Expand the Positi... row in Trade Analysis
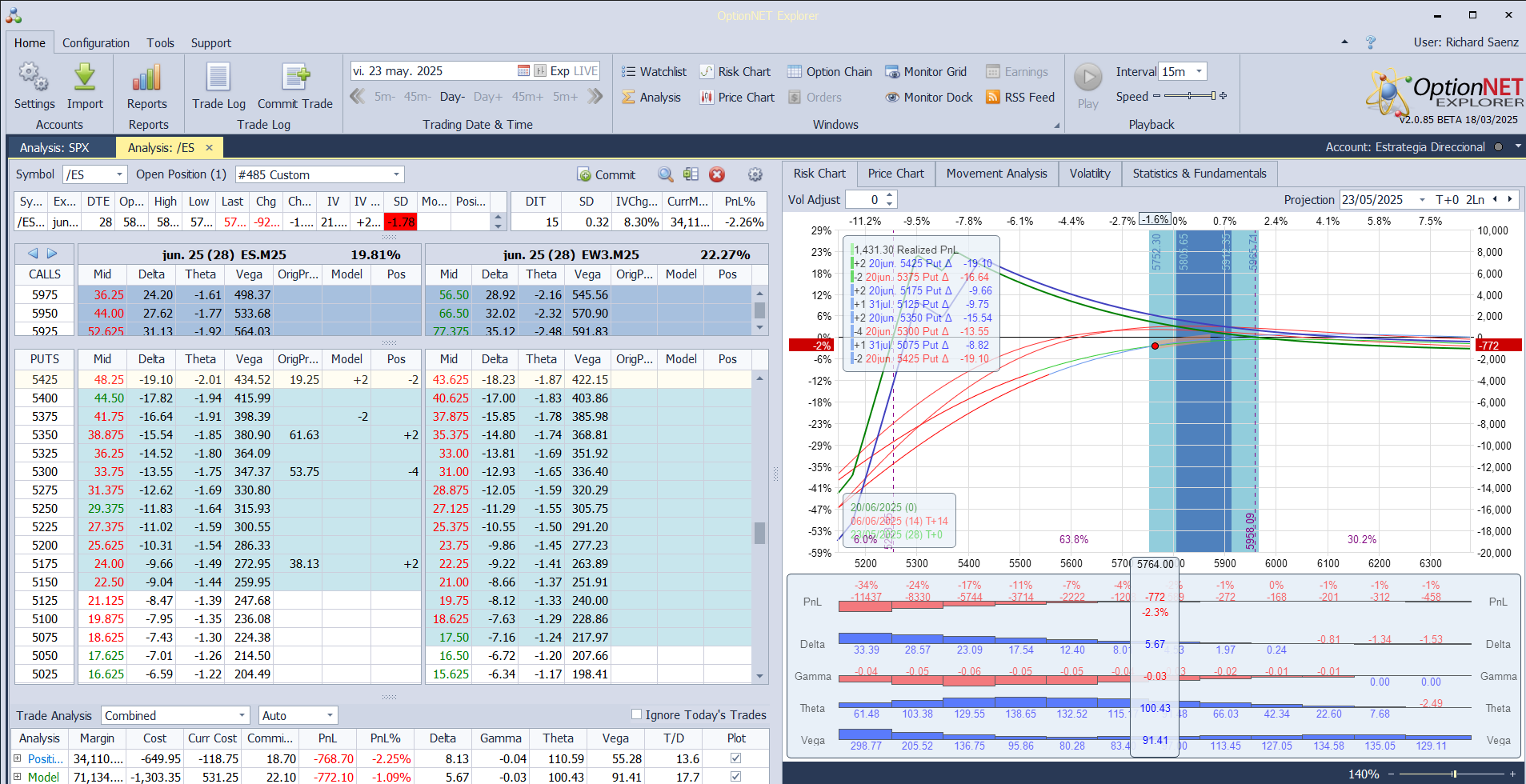 coord(18,758)
